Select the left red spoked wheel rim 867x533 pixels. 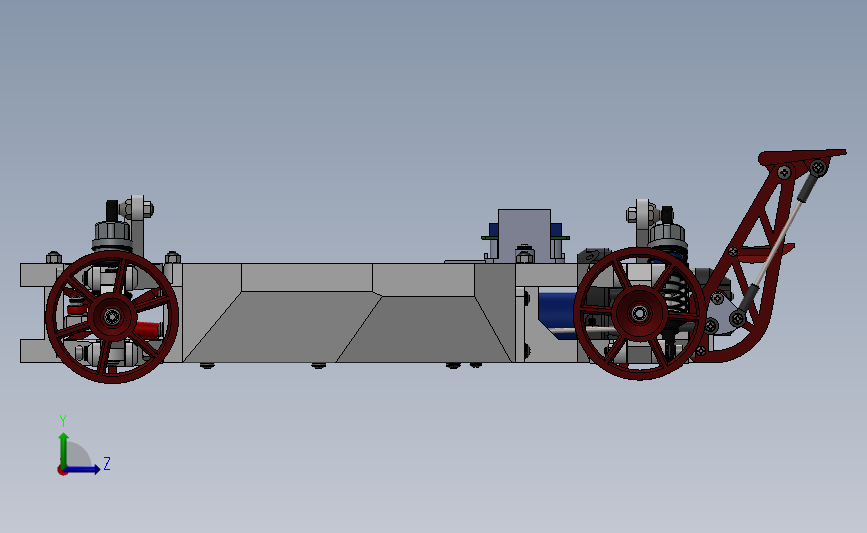(112, 317)
